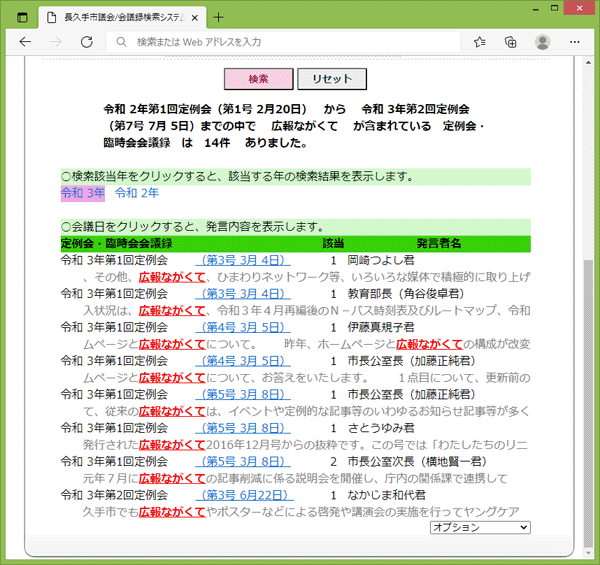Click speaker name なかじま和代君
Screen dimensions: 600x565
(386, 495)
